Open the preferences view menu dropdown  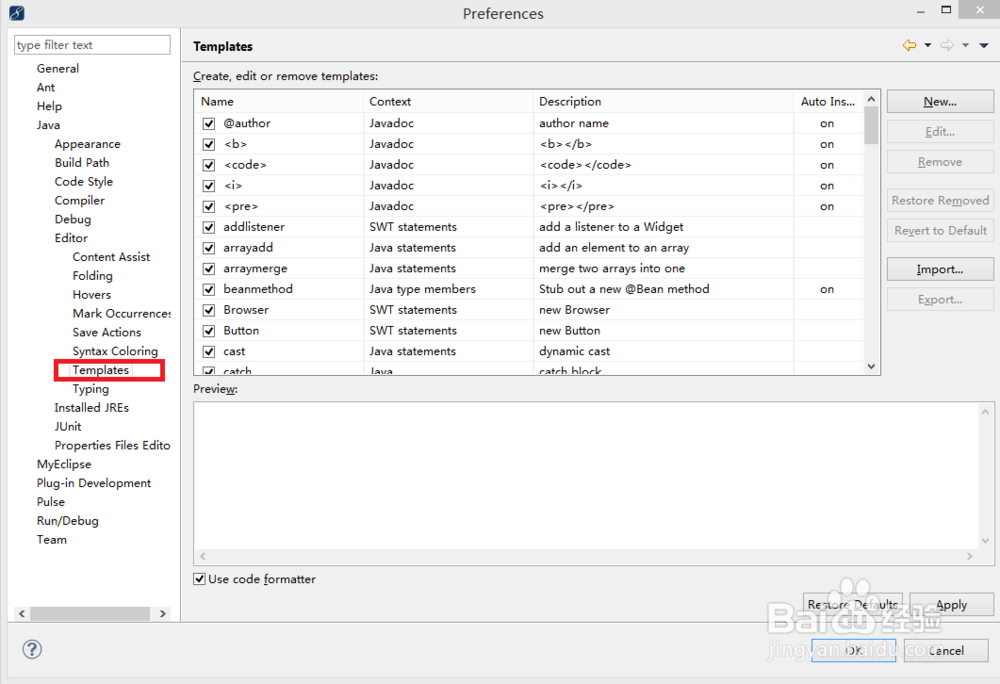(984, 45)
